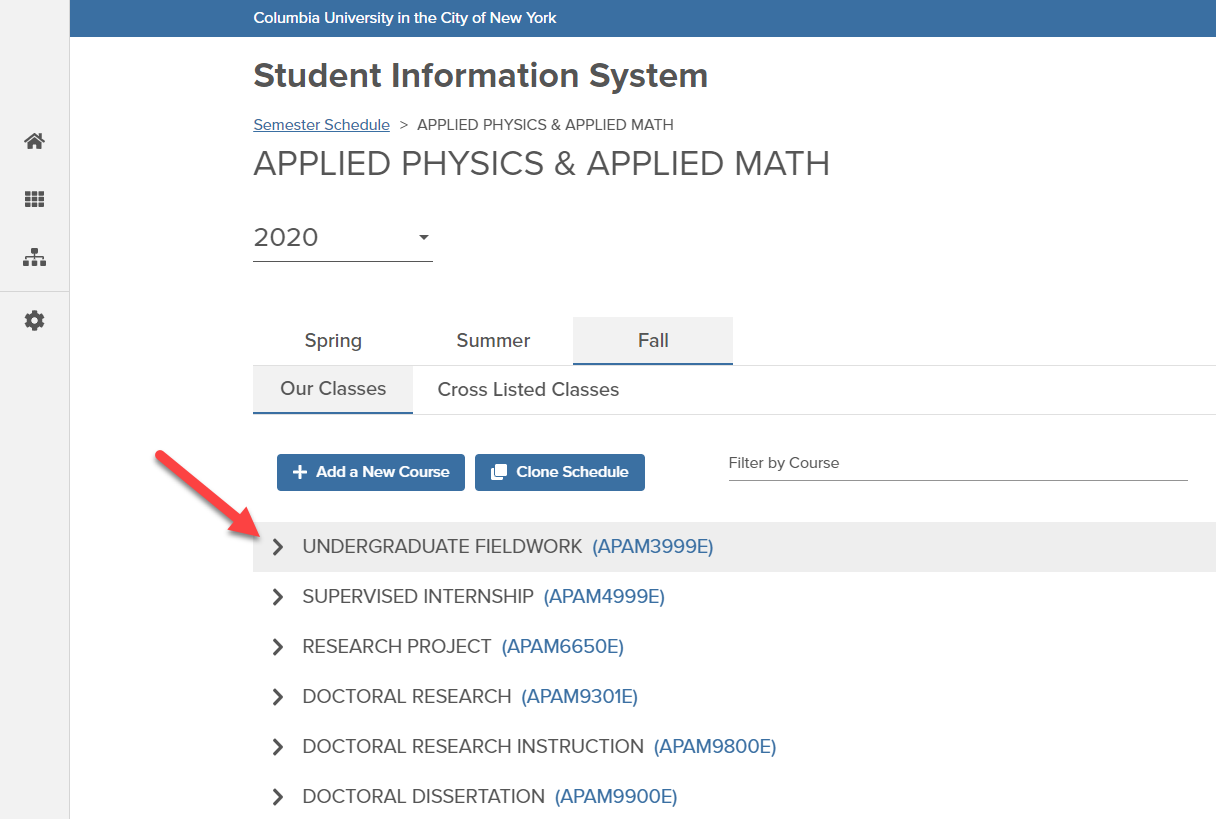The height and width of the screenshot is (819, 1216).
Task: Follow the Semester Schedule breadcrumb link
Action: 321,125
